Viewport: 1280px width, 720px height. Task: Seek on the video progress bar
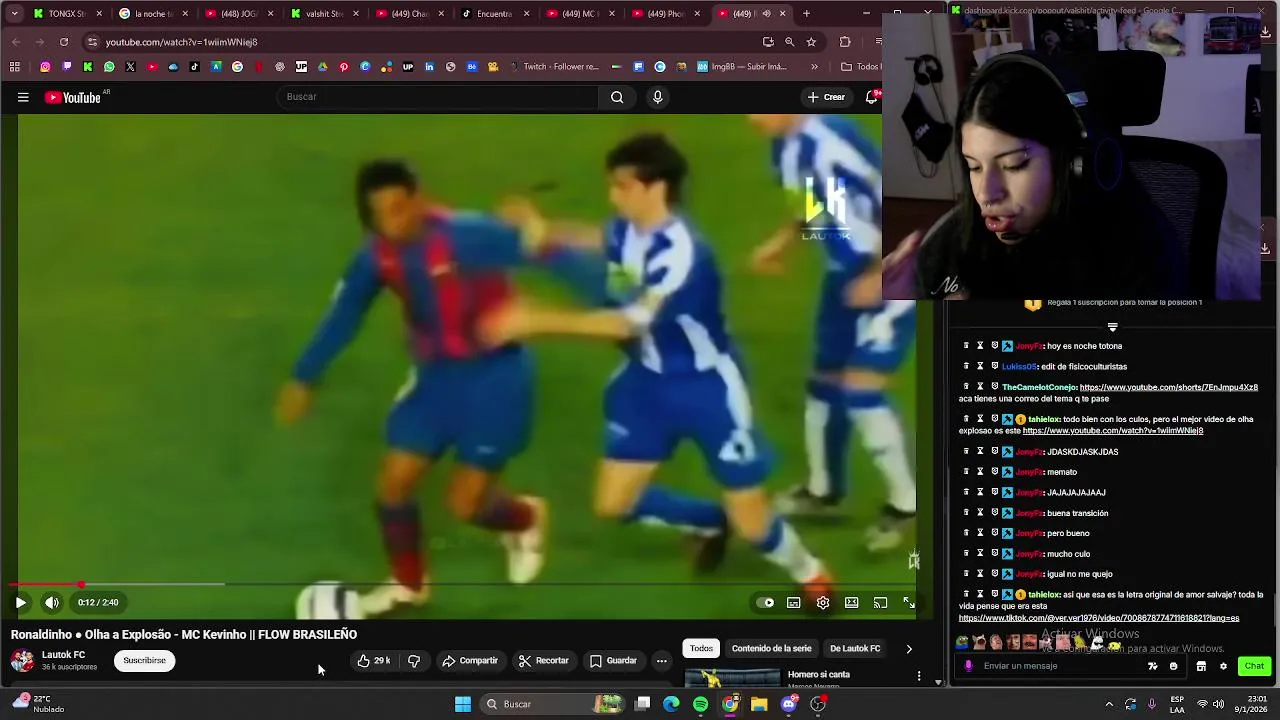(460, 584)
